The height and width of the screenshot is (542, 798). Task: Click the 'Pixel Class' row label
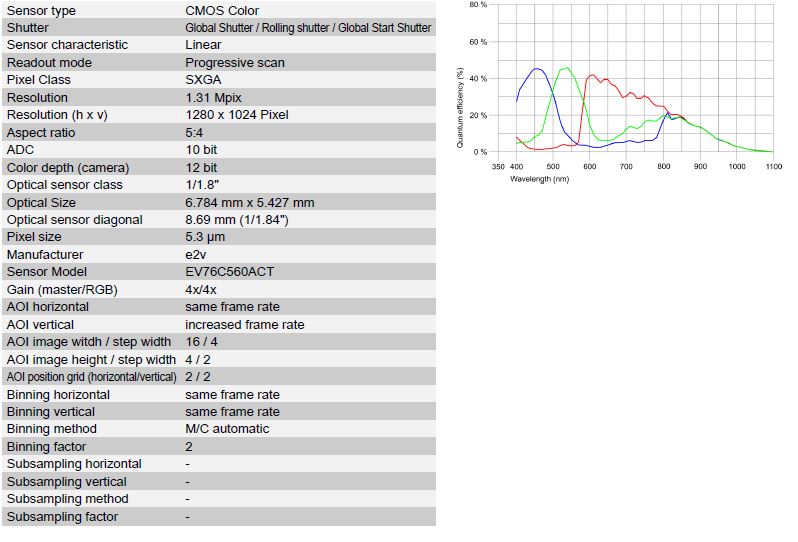pos(39,80)
